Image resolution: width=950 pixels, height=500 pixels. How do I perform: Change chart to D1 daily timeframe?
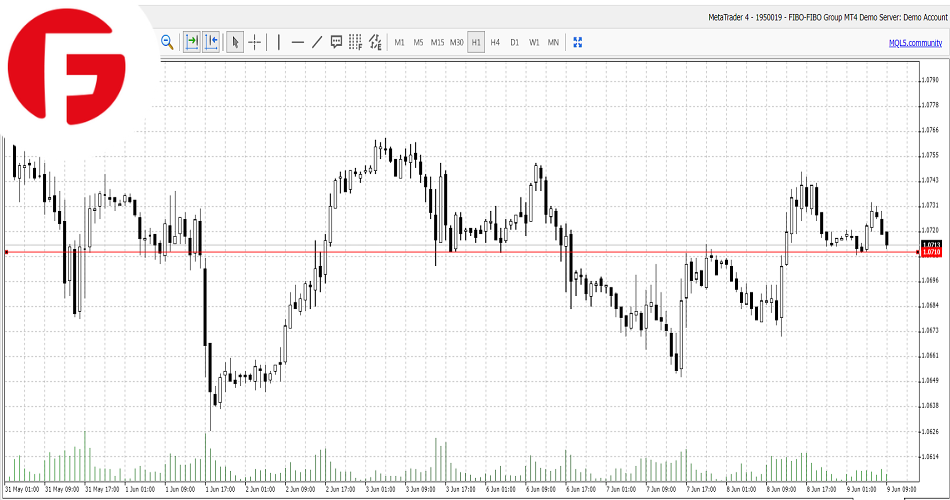point(514,42)
